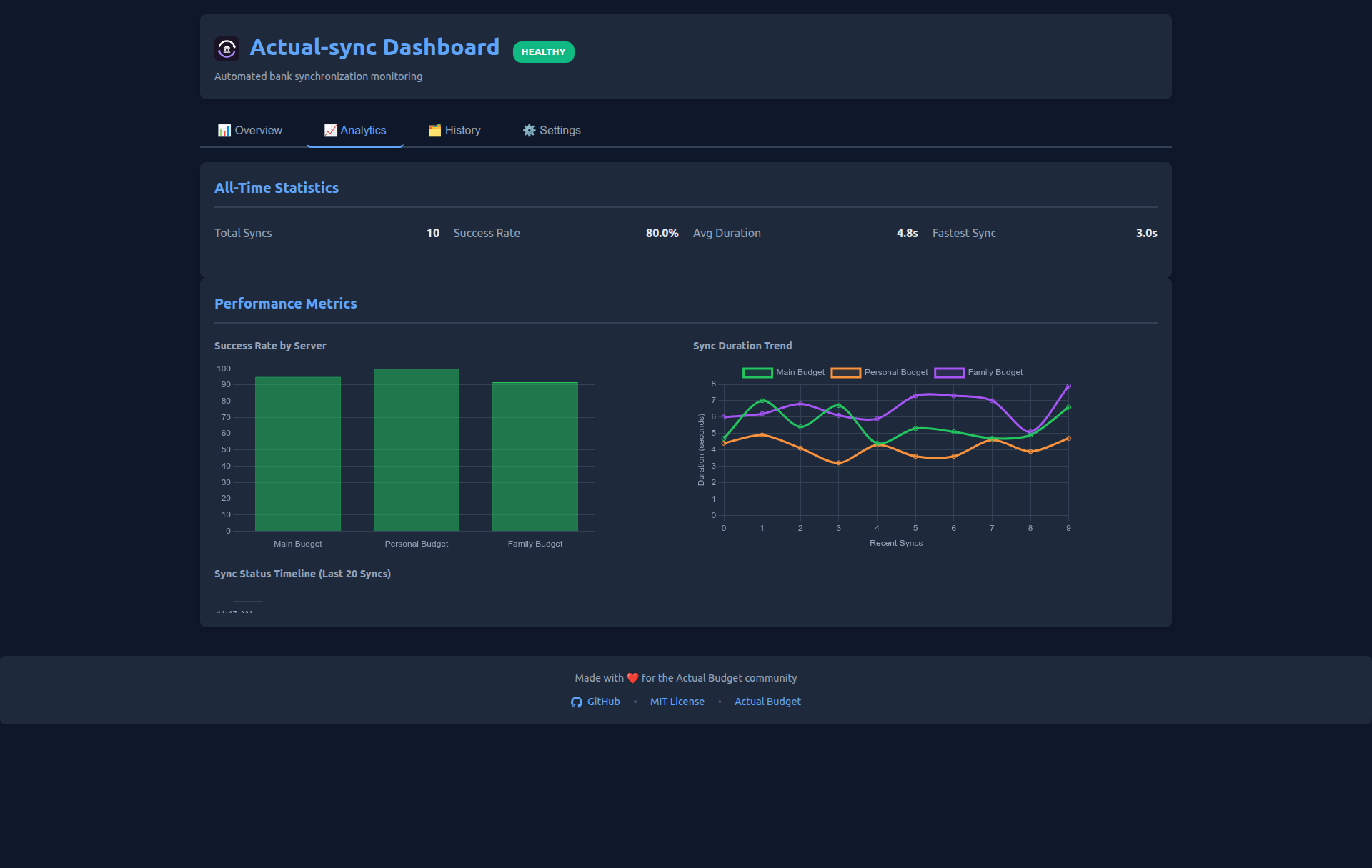
Task: Click the Fastest Sync value 3.0s
Action: [1147, 233]
